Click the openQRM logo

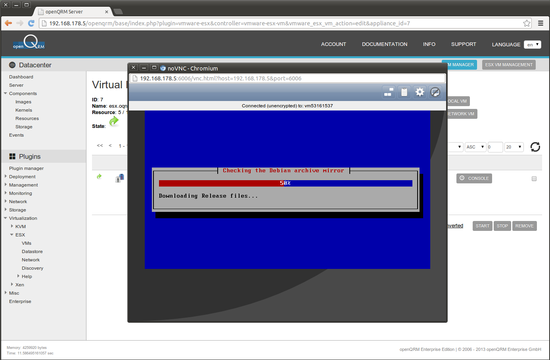click(29, 42)
